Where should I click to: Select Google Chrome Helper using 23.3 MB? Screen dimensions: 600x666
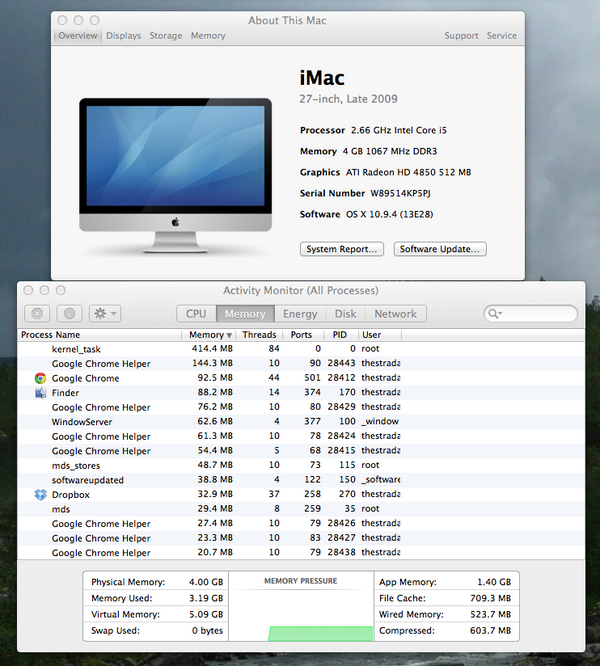(301, 538)
